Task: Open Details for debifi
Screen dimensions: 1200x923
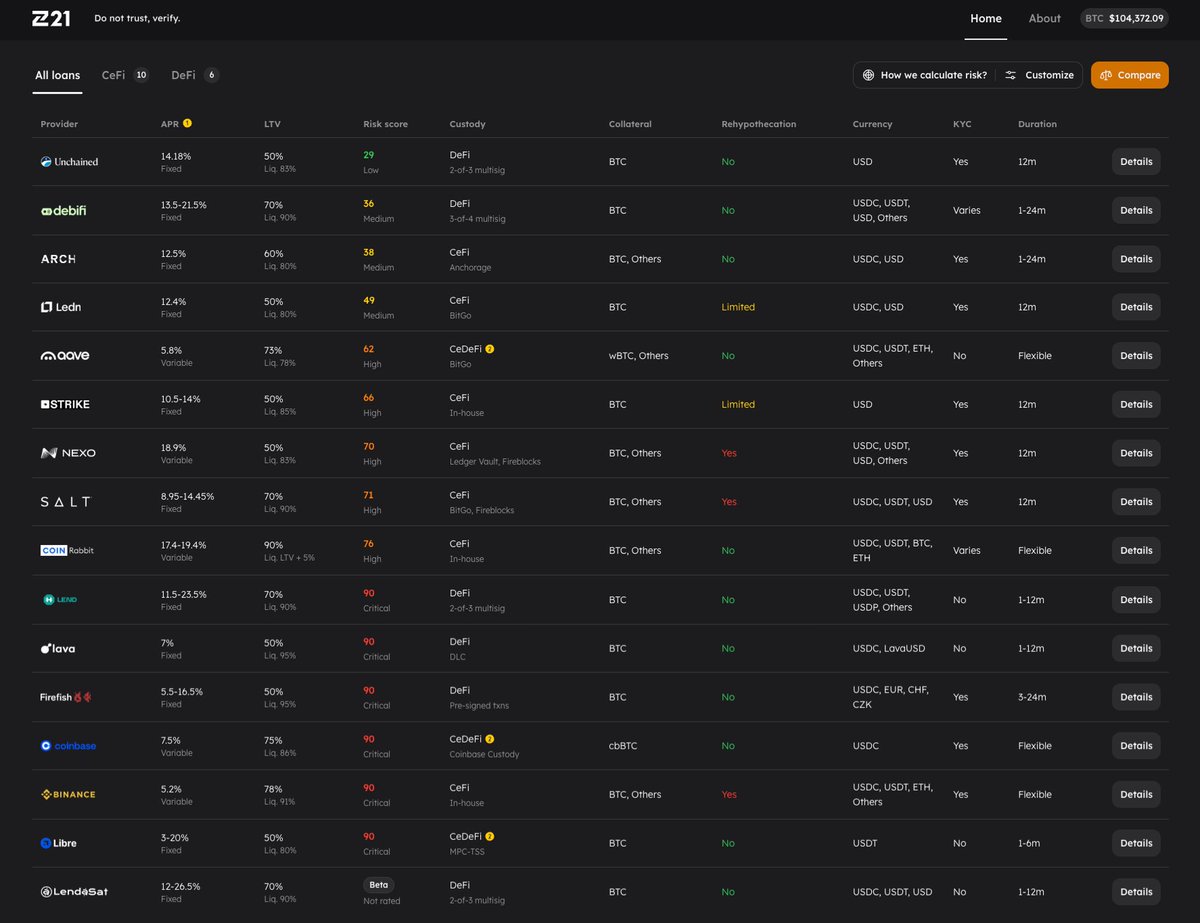Action: click(x=1136, y=210)
